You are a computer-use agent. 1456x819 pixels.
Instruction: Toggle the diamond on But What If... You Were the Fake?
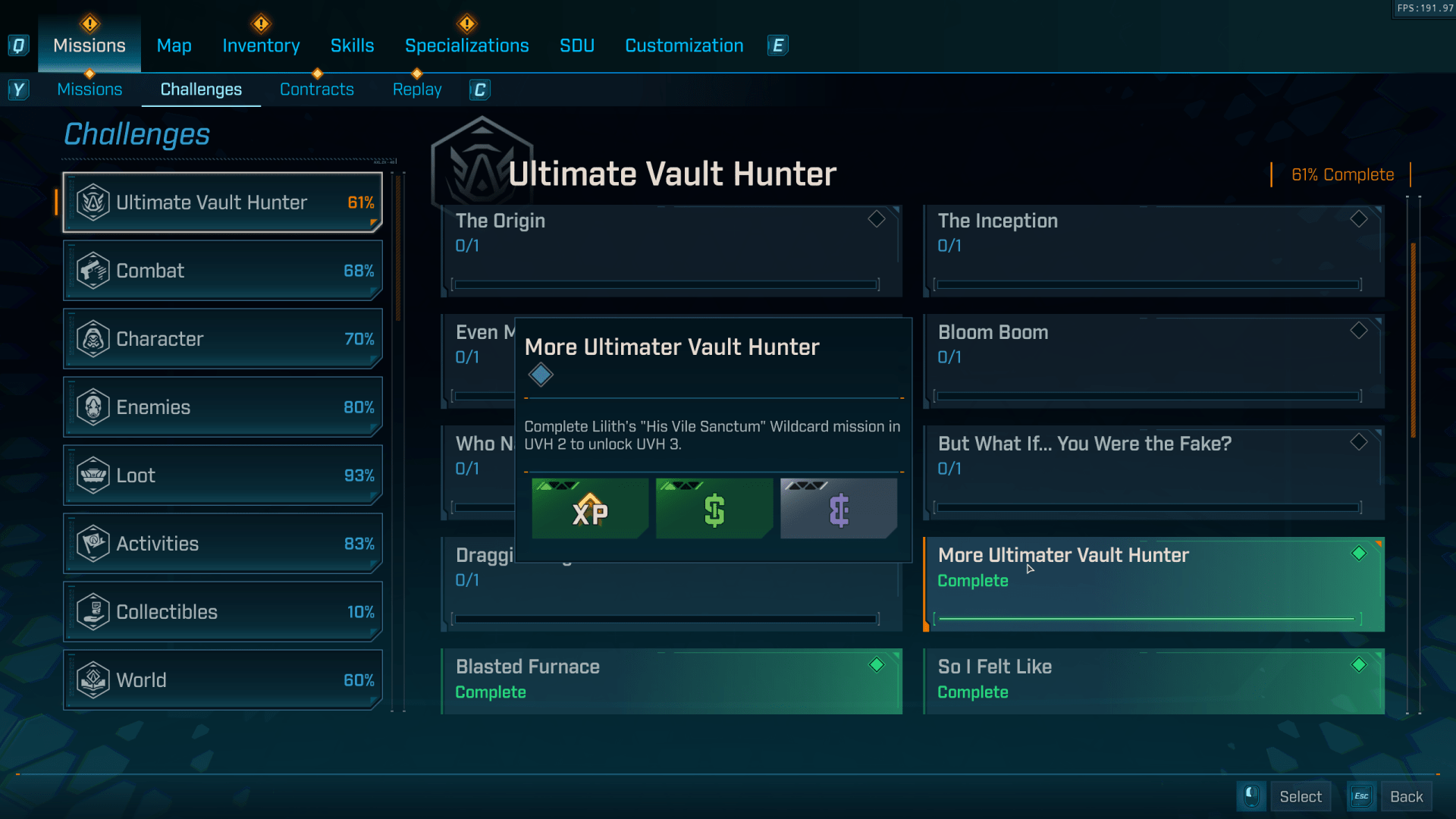[x=1358, y=442]
